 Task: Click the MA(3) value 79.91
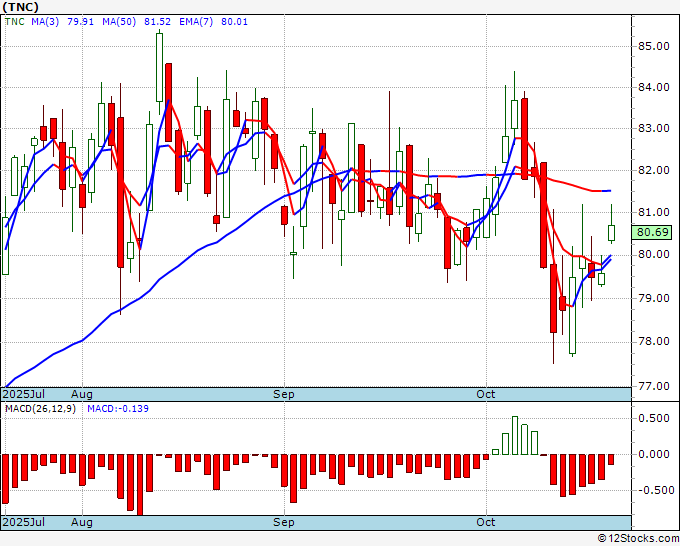80,22
